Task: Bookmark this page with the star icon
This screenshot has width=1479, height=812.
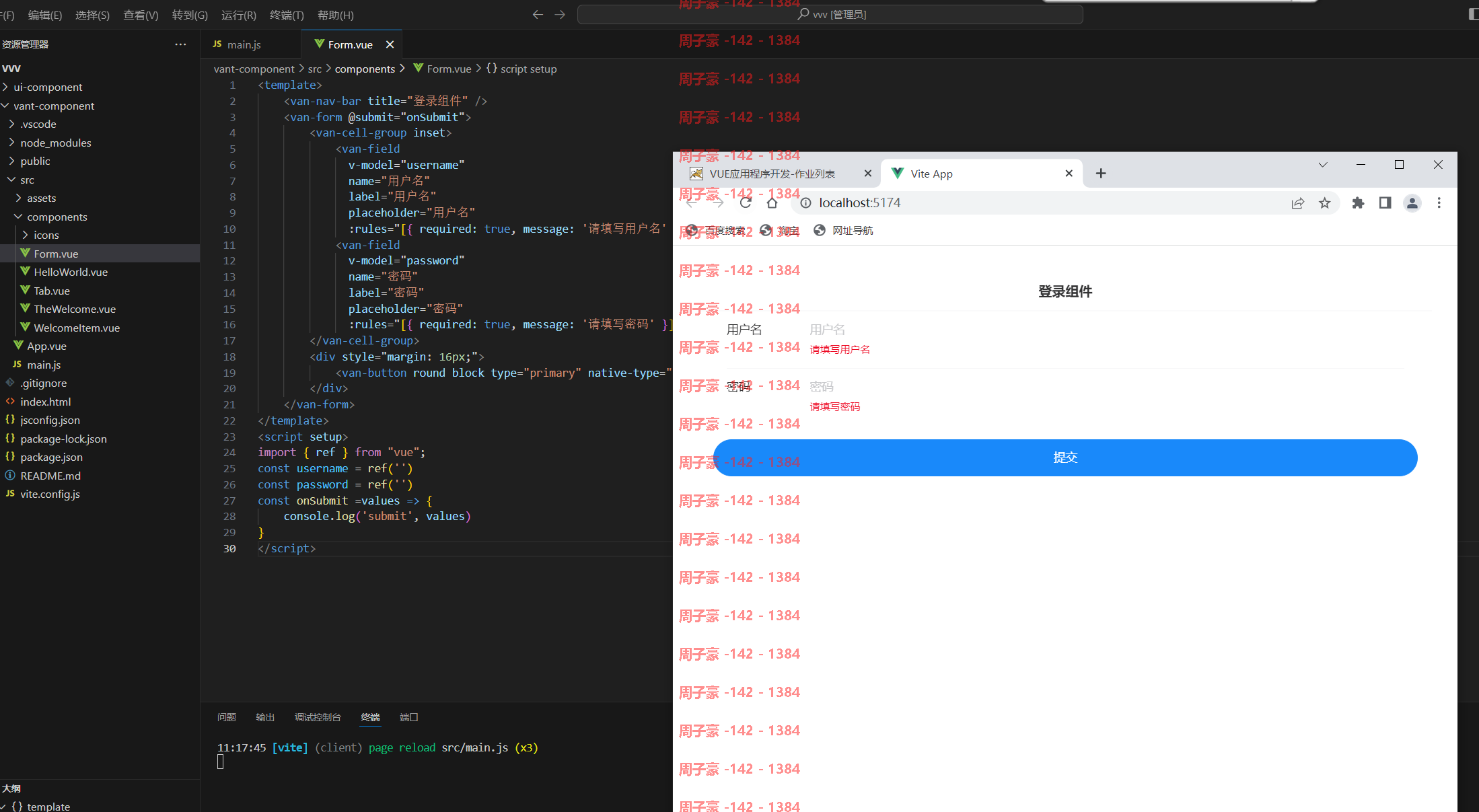Action: coord(1324,202)
